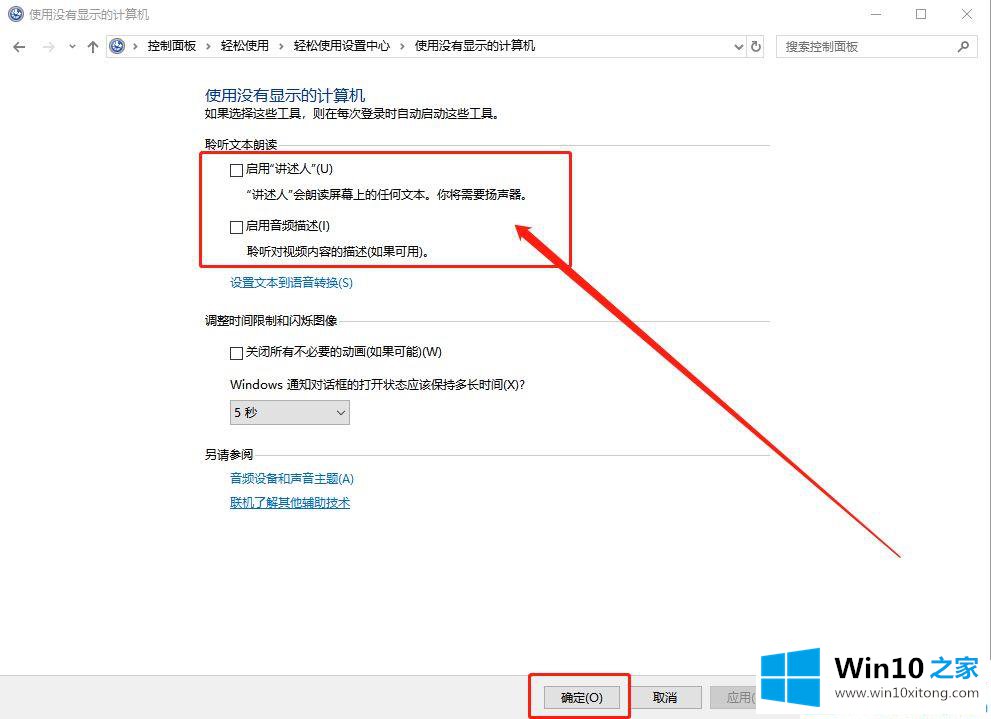Click the 轻松使用设置中心 breadcrumb
Viewport: 991px width, 719px height.
click(342, 46)
